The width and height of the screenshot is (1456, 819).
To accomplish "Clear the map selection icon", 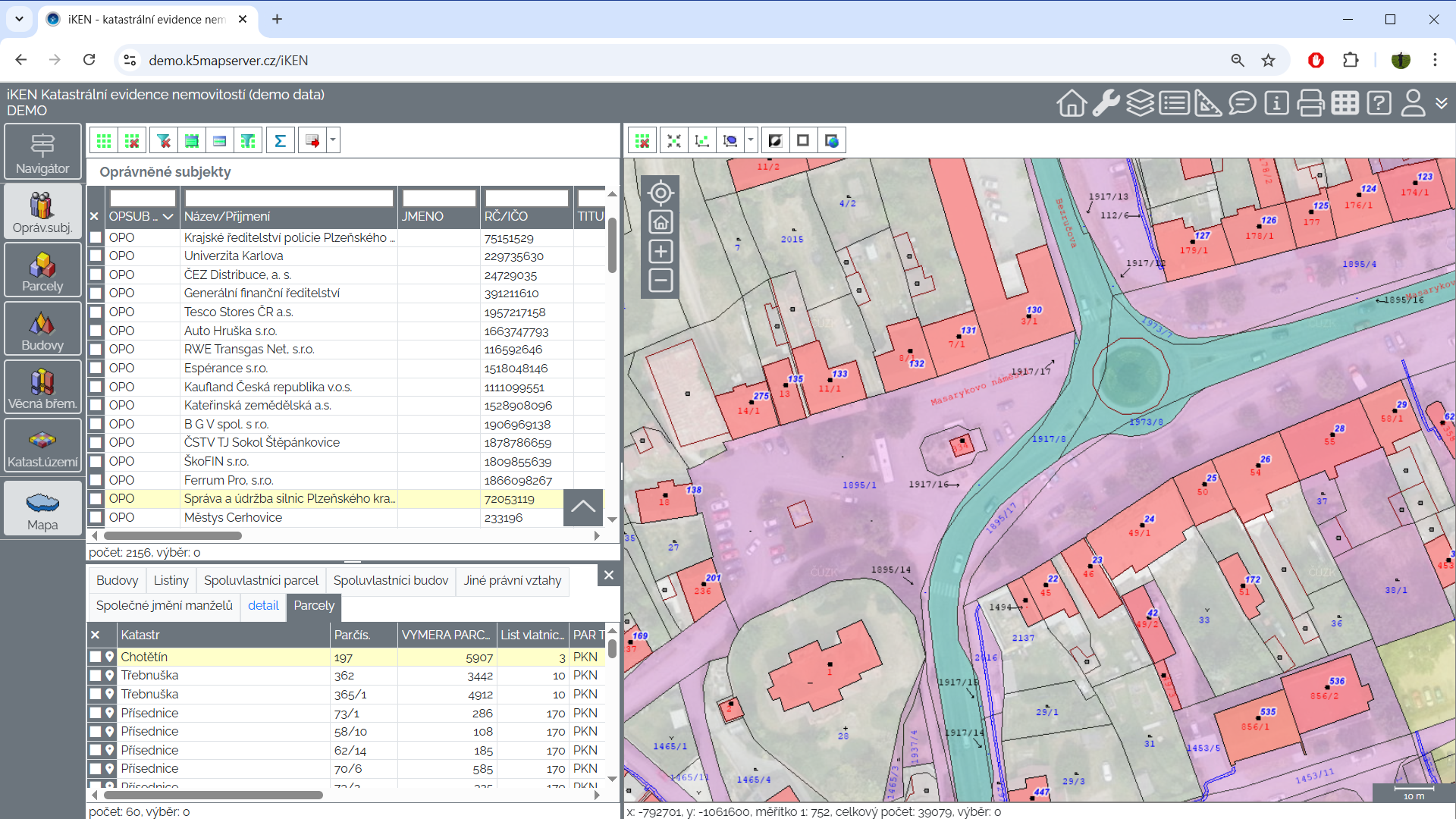I will tap(642, 140).
